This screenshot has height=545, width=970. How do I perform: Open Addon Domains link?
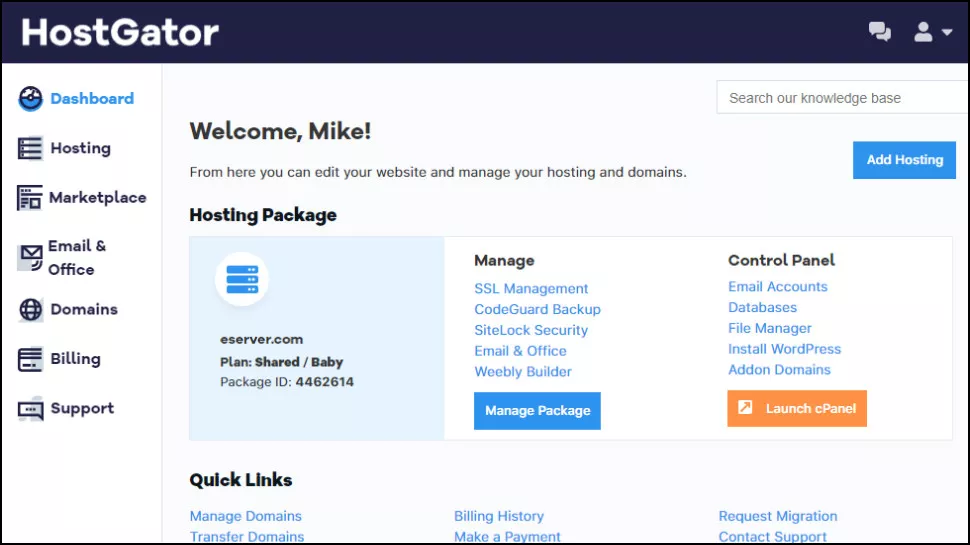tap(779, 370)
